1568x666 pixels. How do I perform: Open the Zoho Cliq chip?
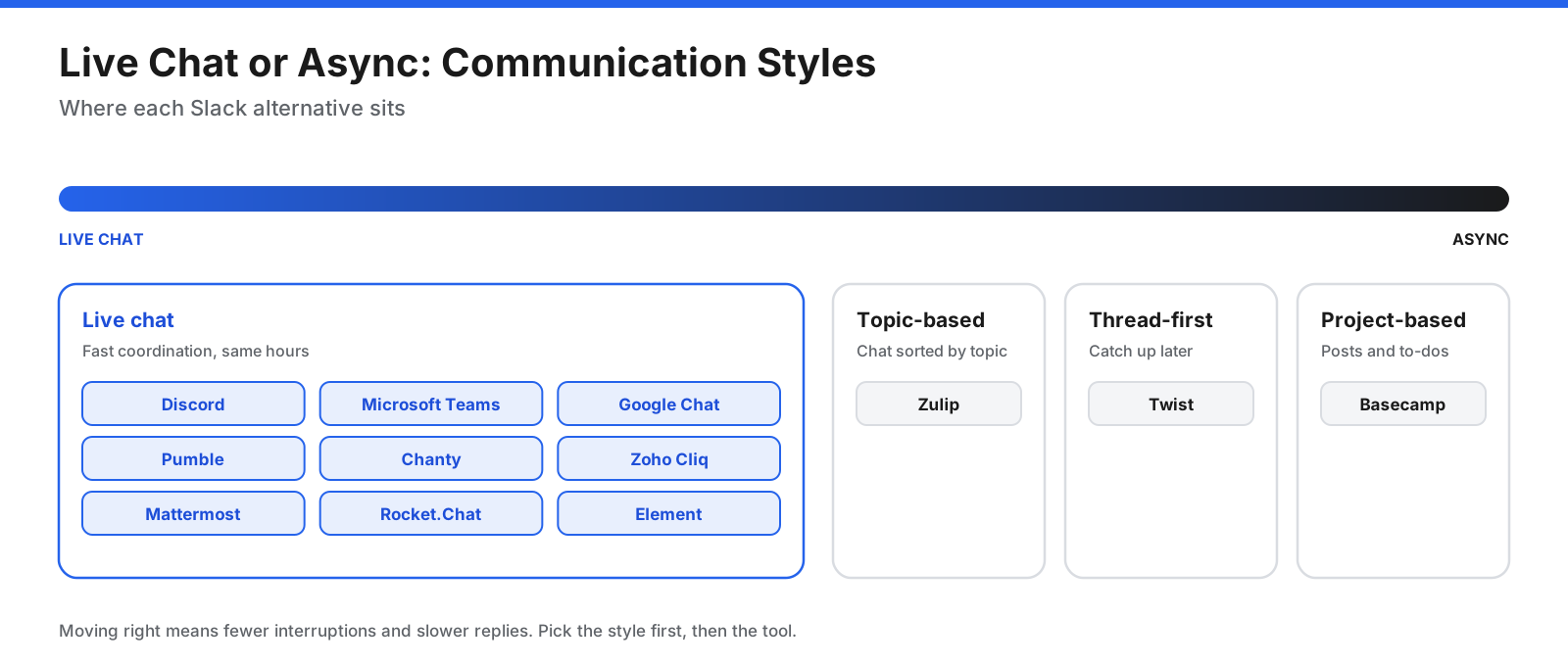(669, 458)
